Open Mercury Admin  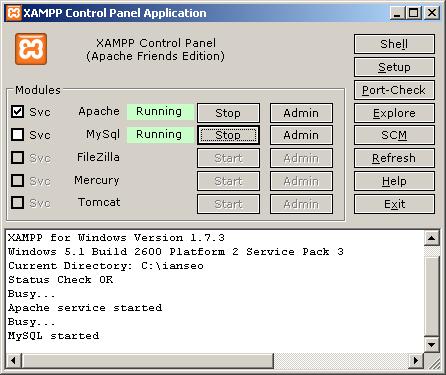point(301,181)
